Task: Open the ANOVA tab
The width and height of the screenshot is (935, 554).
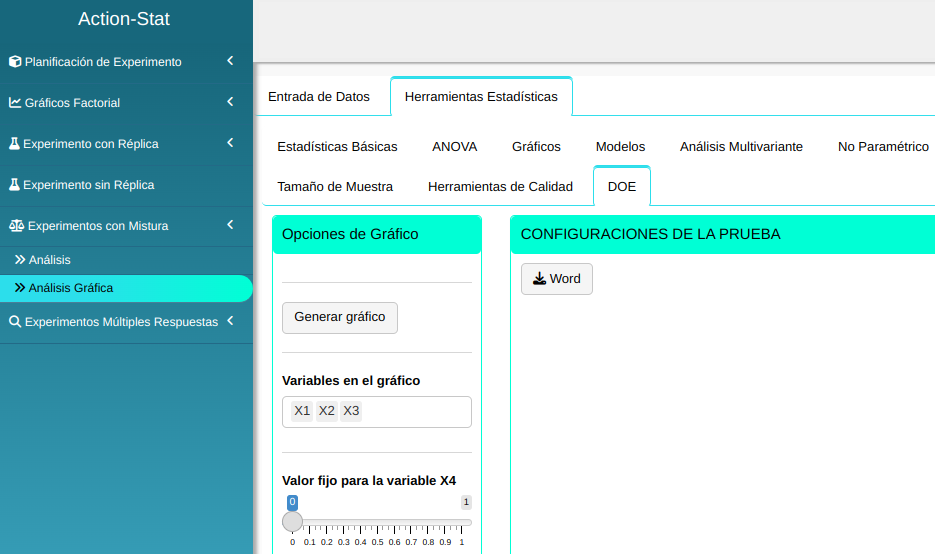Action: [455, 147]
